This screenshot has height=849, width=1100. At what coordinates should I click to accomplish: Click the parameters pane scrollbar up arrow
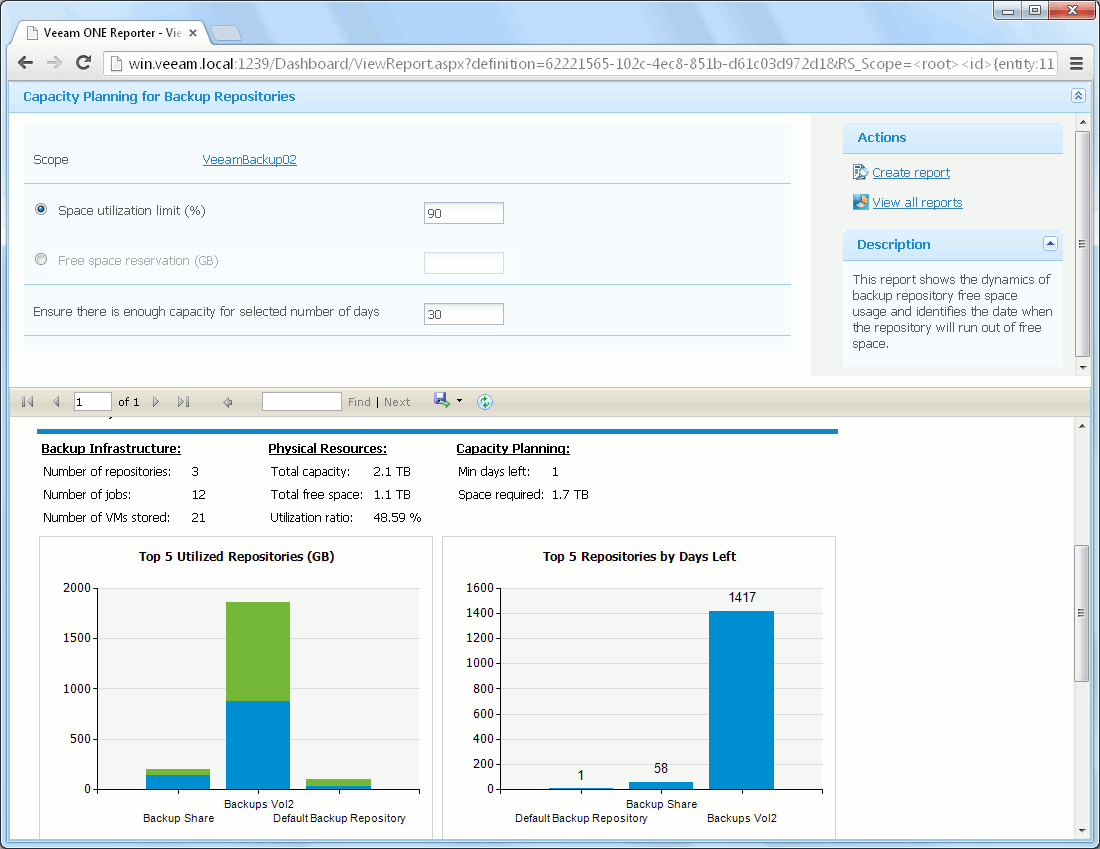click(1083, 122)
